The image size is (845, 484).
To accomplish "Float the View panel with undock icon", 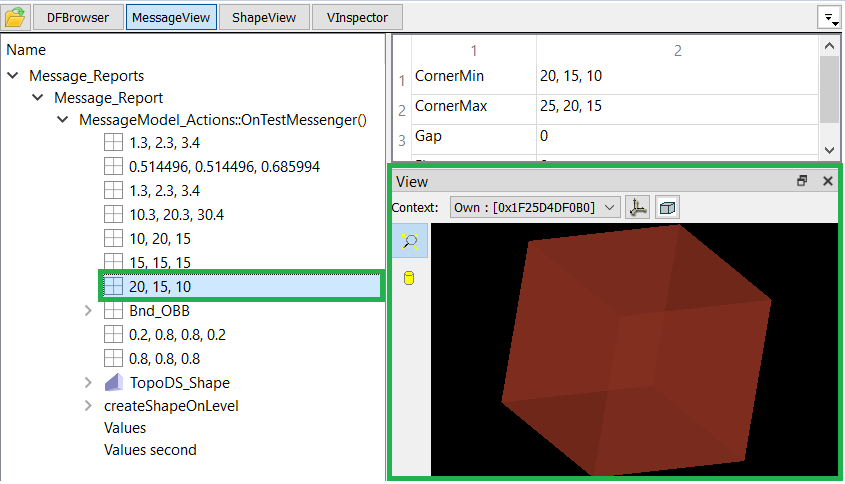I will click(x=802, y=181).
